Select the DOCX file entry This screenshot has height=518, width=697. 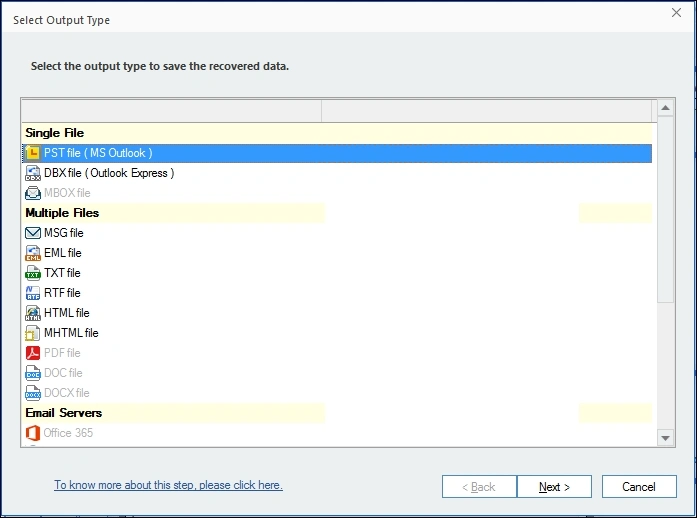click(336, 393)
